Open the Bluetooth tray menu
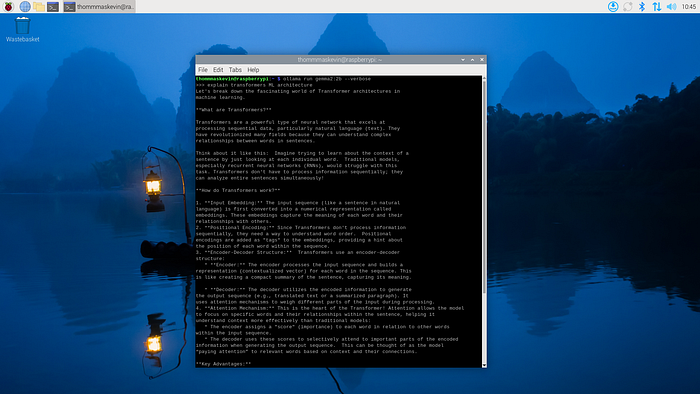 pyautogui.click(x=642, y=6)
